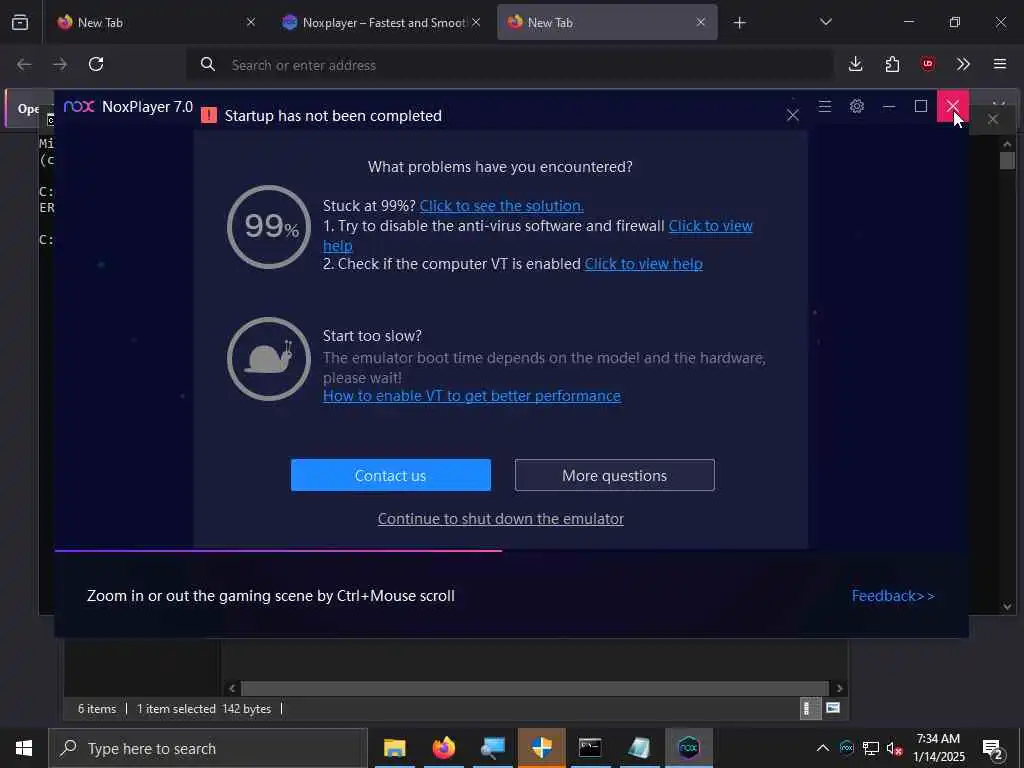Go back in Firefox navigation
Screen dimensions: 1024x768
pos(24,64)
